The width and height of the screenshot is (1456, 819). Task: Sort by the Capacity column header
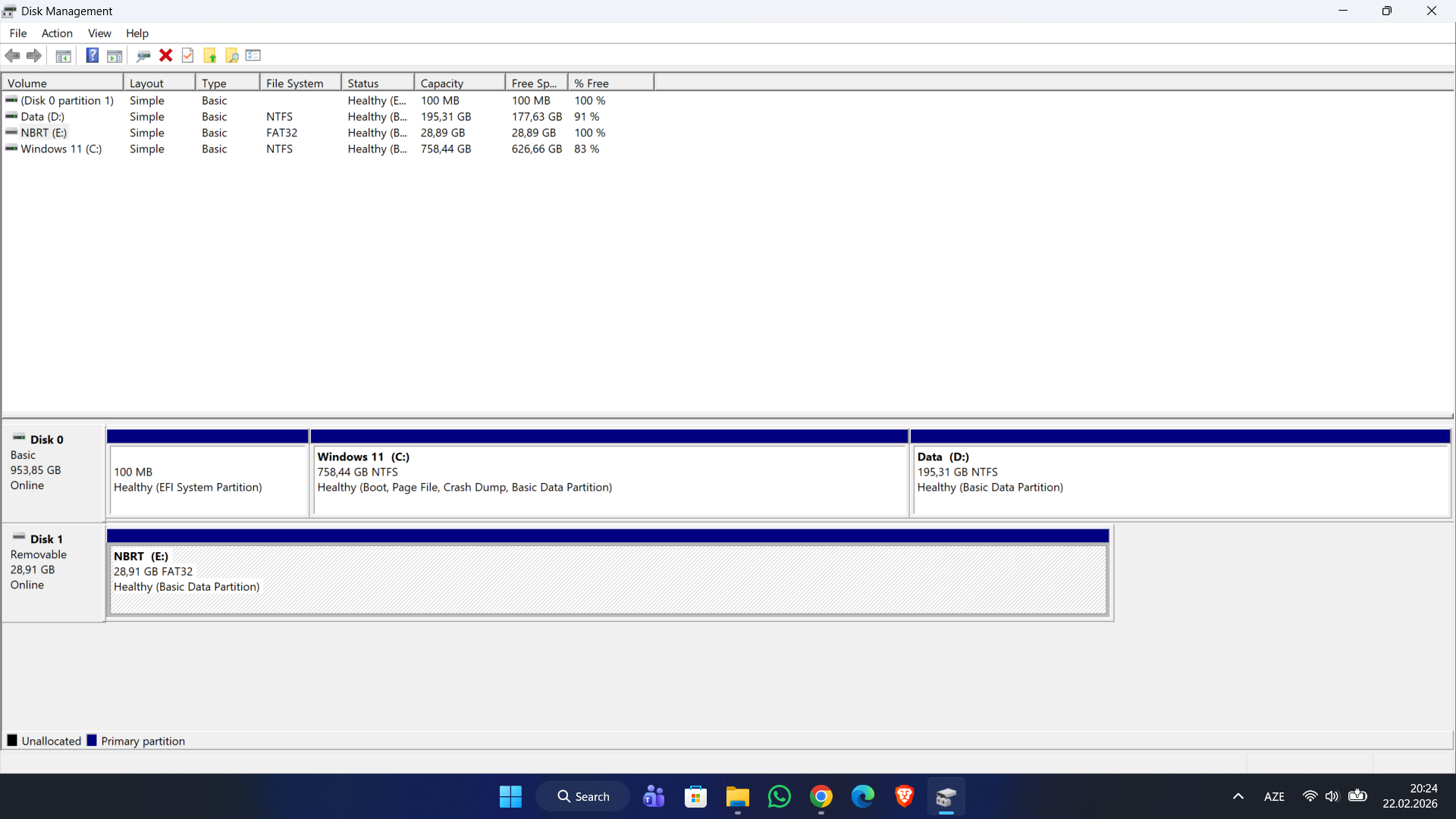point(460,83)
